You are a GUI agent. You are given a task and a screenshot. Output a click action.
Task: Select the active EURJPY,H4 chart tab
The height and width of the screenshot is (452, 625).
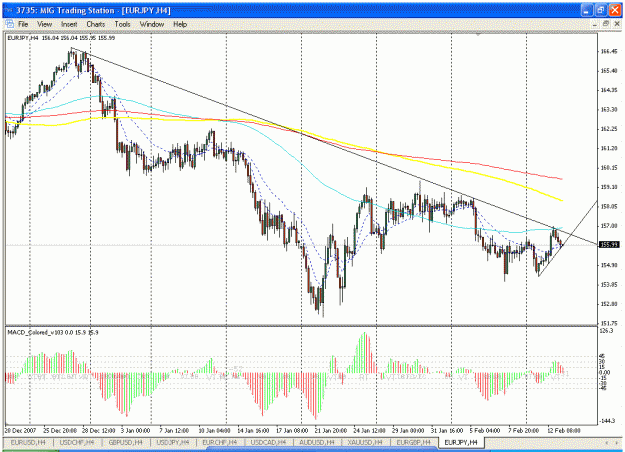(x=461, y=442)
